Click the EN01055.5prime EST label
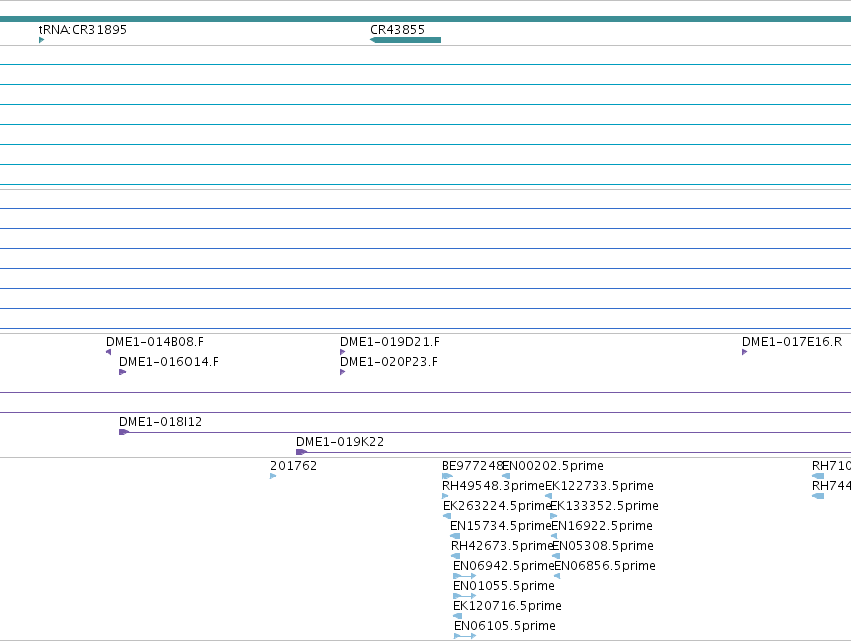 [x=504, y=586]
